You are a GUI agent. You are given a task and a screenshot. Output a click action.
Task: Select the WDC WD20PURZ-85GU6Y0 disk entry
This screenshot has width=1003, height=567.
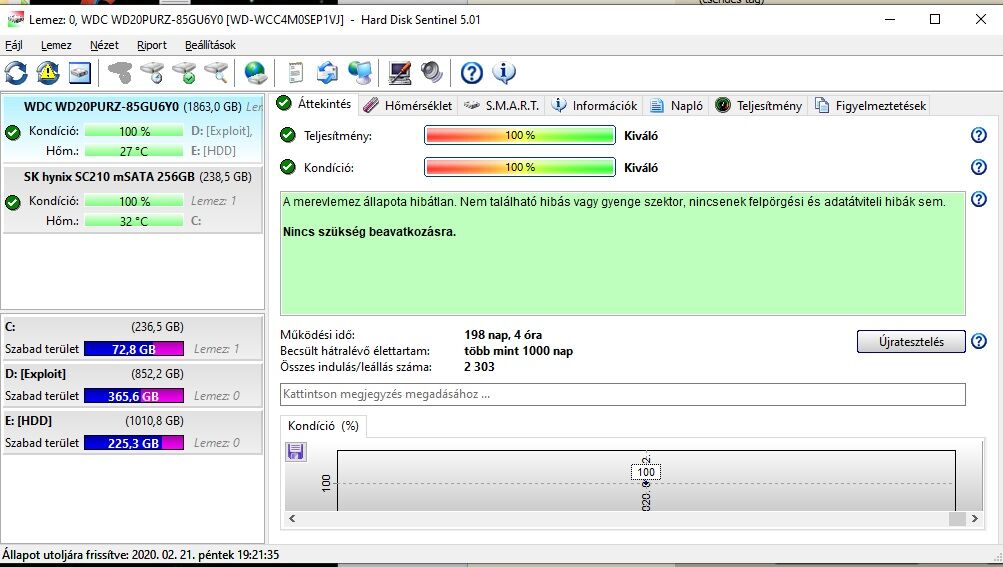(x=132, y=129)
